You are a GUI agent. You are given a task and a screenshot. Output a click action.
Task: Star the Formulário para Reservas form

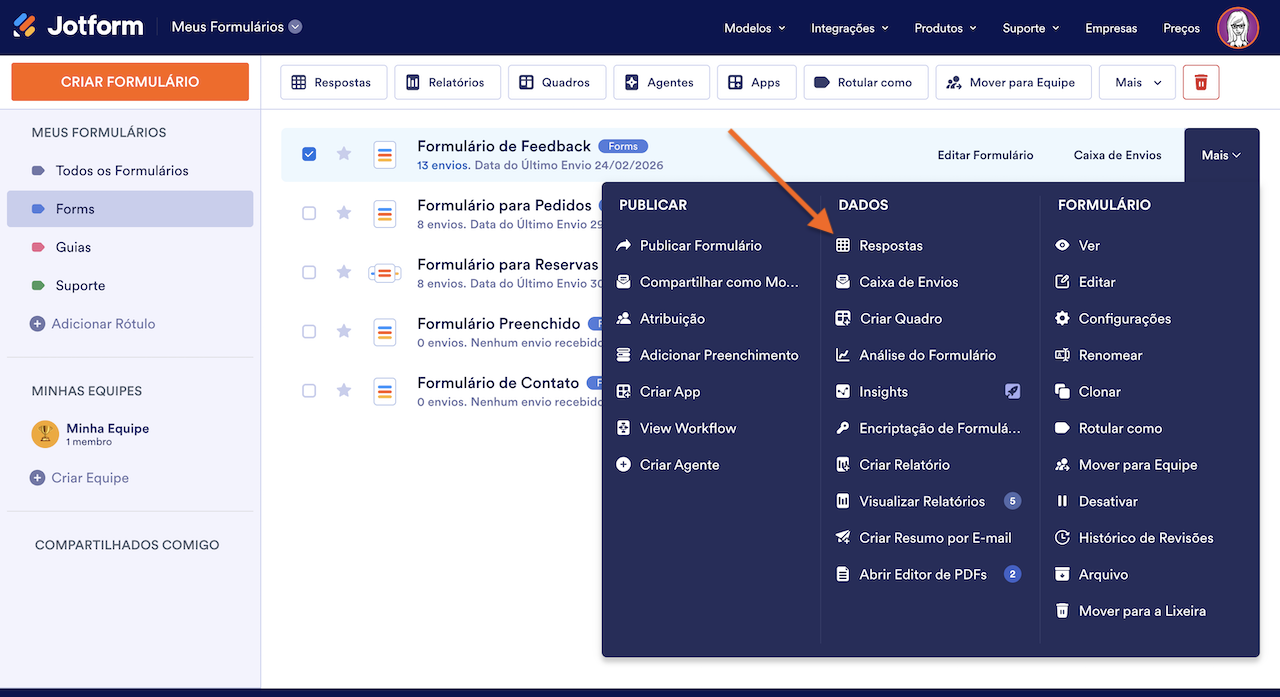pyautogui.click(x=344, y=272)
